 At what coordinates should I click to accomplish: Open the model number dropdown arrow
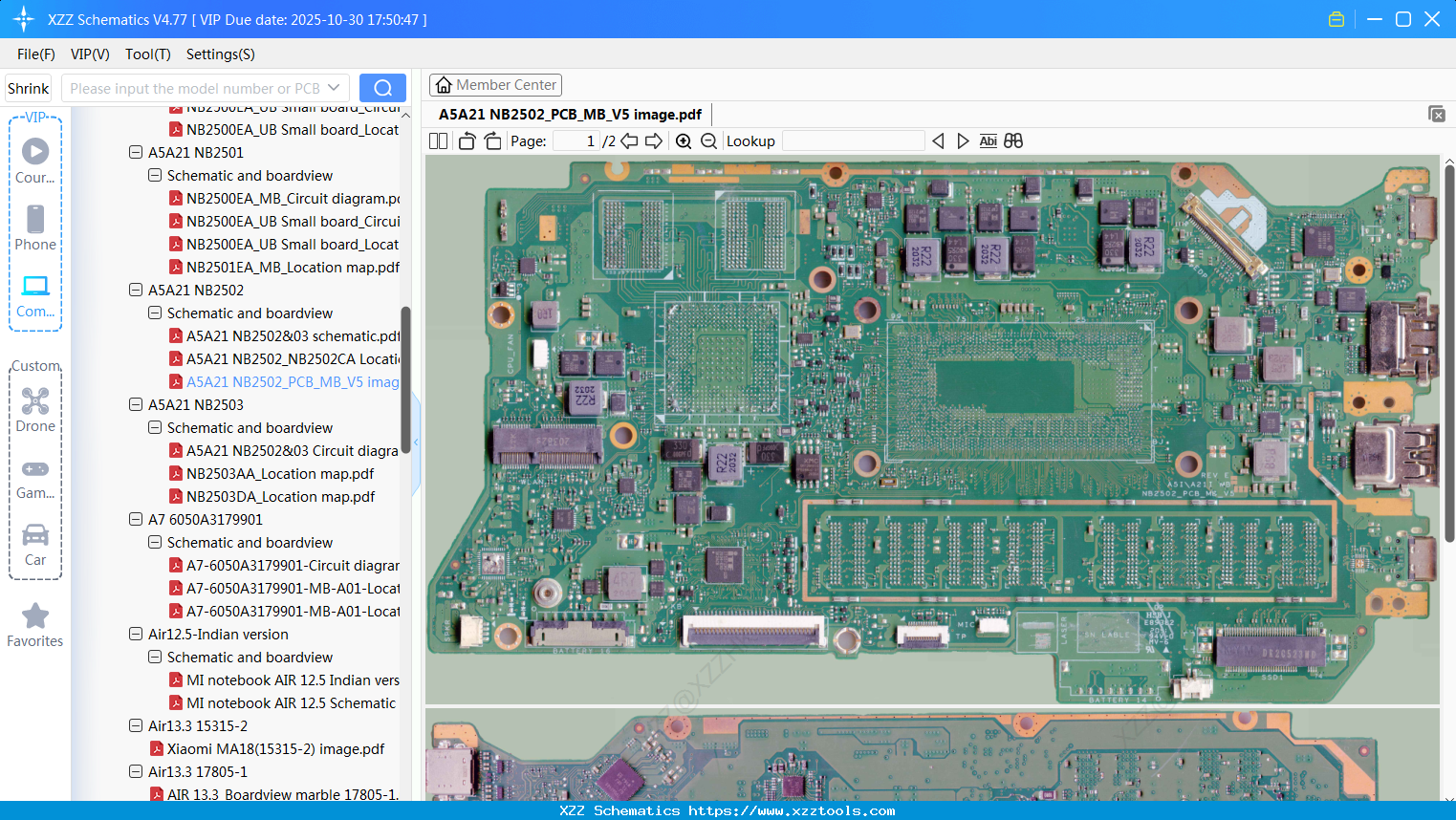coord(334,88)
